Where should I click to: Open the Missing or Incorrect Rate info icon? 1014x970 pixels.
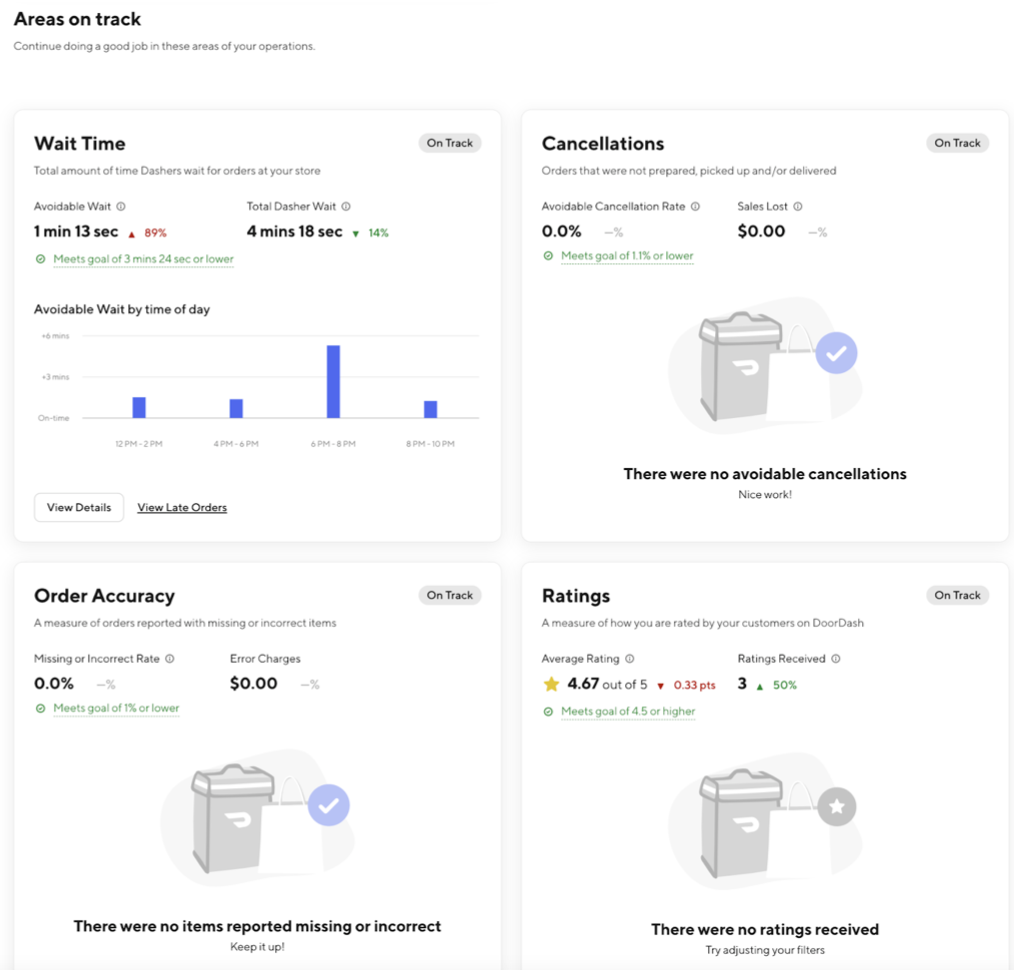(x=172, y=659)
